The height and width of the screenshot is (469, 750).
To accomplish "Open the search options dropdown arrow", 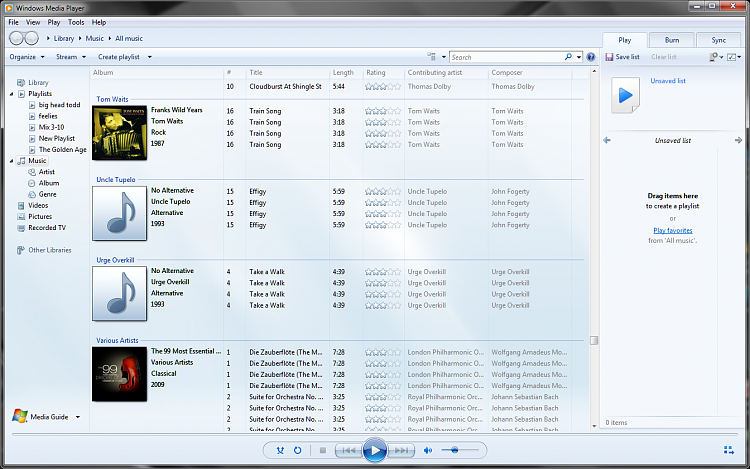I will point(579,57).
